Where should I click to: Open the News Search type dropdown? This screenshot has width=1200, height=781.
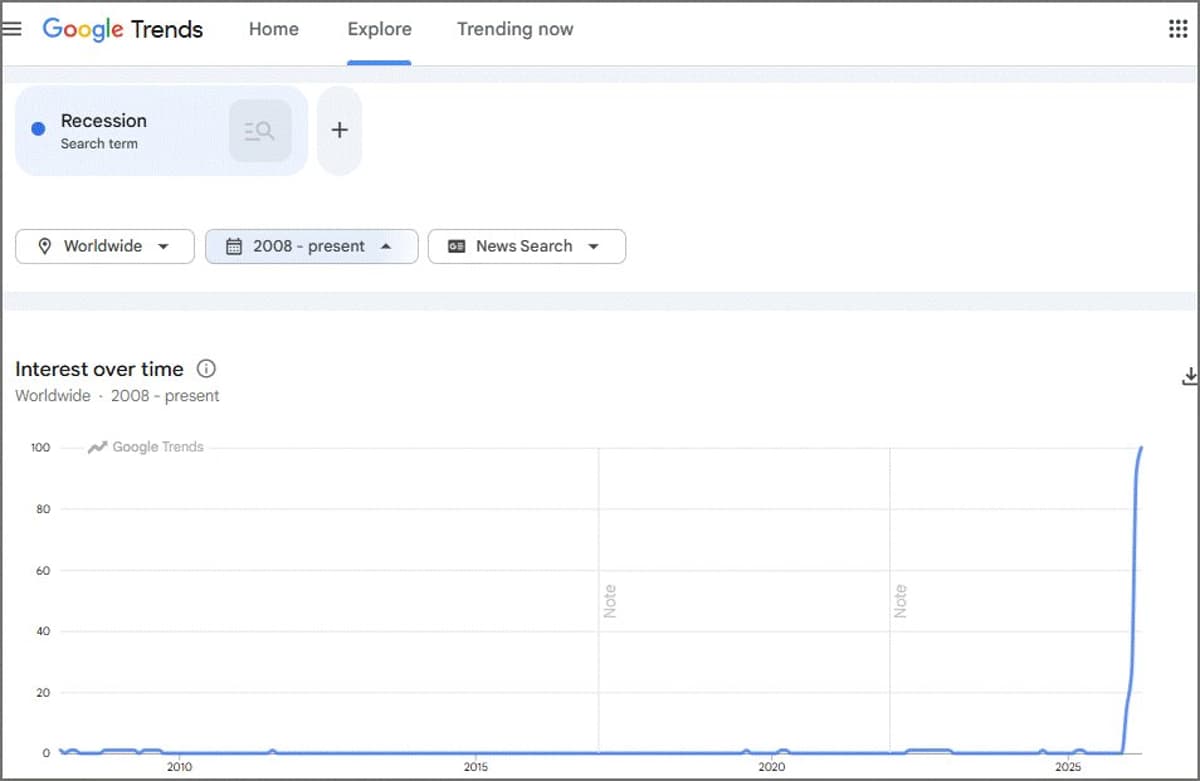526,246
